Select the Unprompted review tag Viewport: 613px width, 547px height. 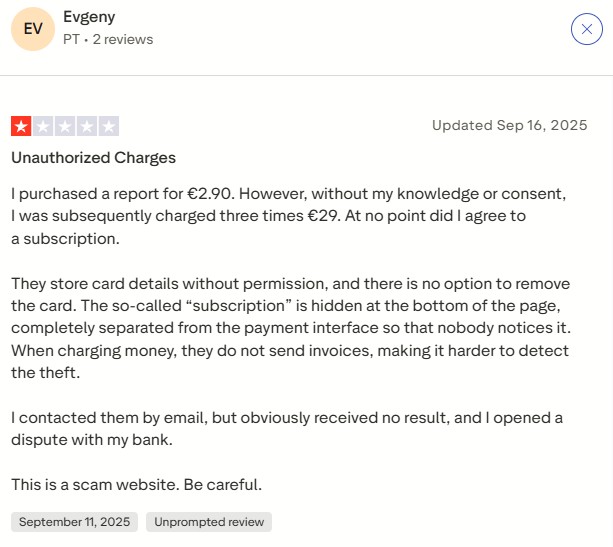click(x=209, y=522)
